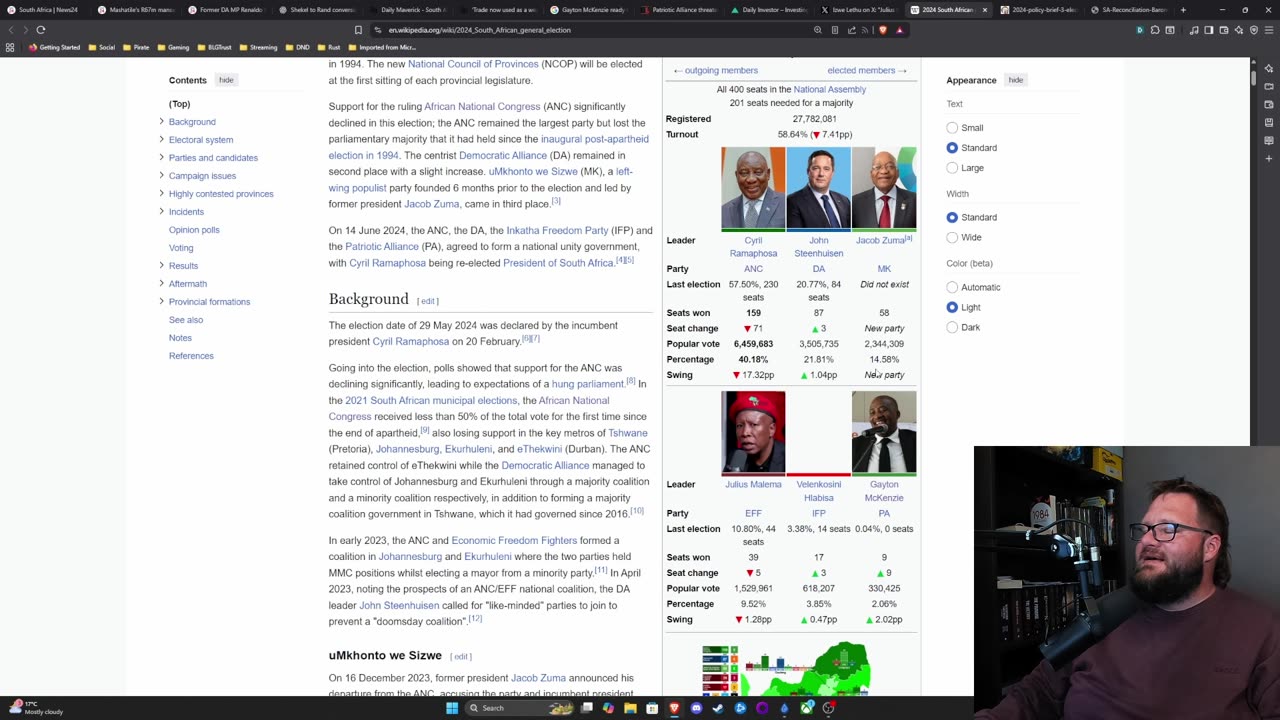The height and width of the screenshot is (720, 1280).
Task: Open the Cyril Ramaphosa infobox leader link
Action: pyautogui.click(x=753, y=247)
